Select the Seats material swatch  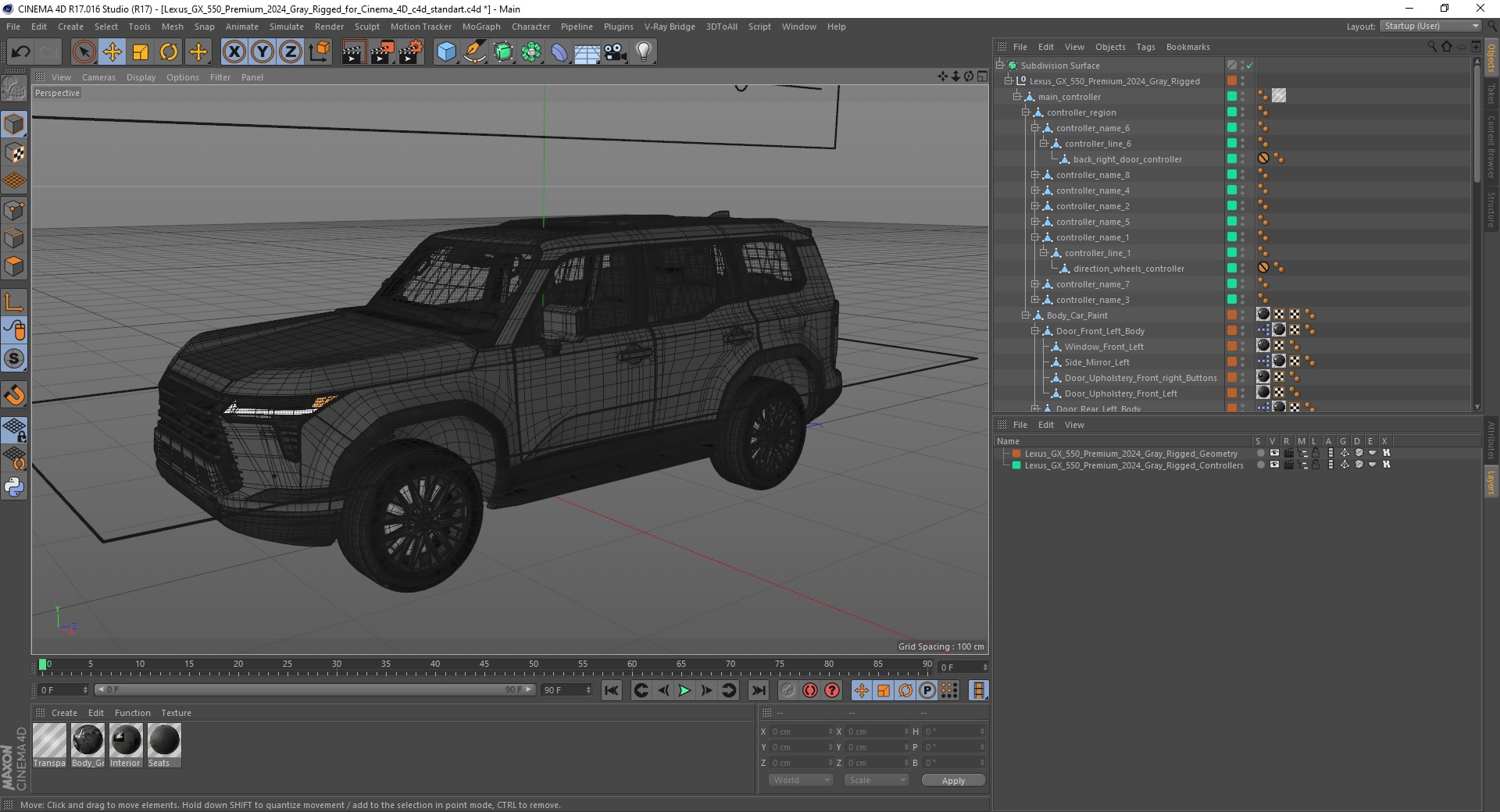(164, 744)
